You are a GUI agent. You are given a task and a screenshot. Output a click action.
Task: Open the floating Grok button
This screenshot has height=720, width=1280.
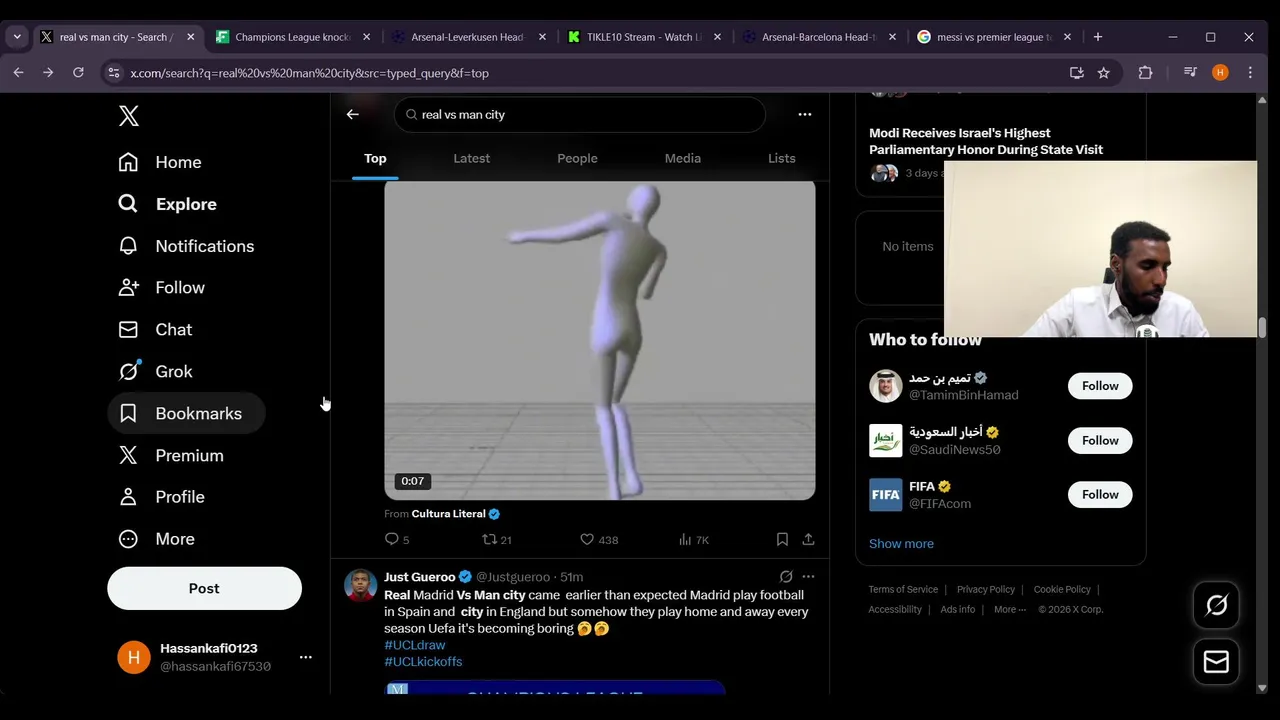coord(1217,605)
